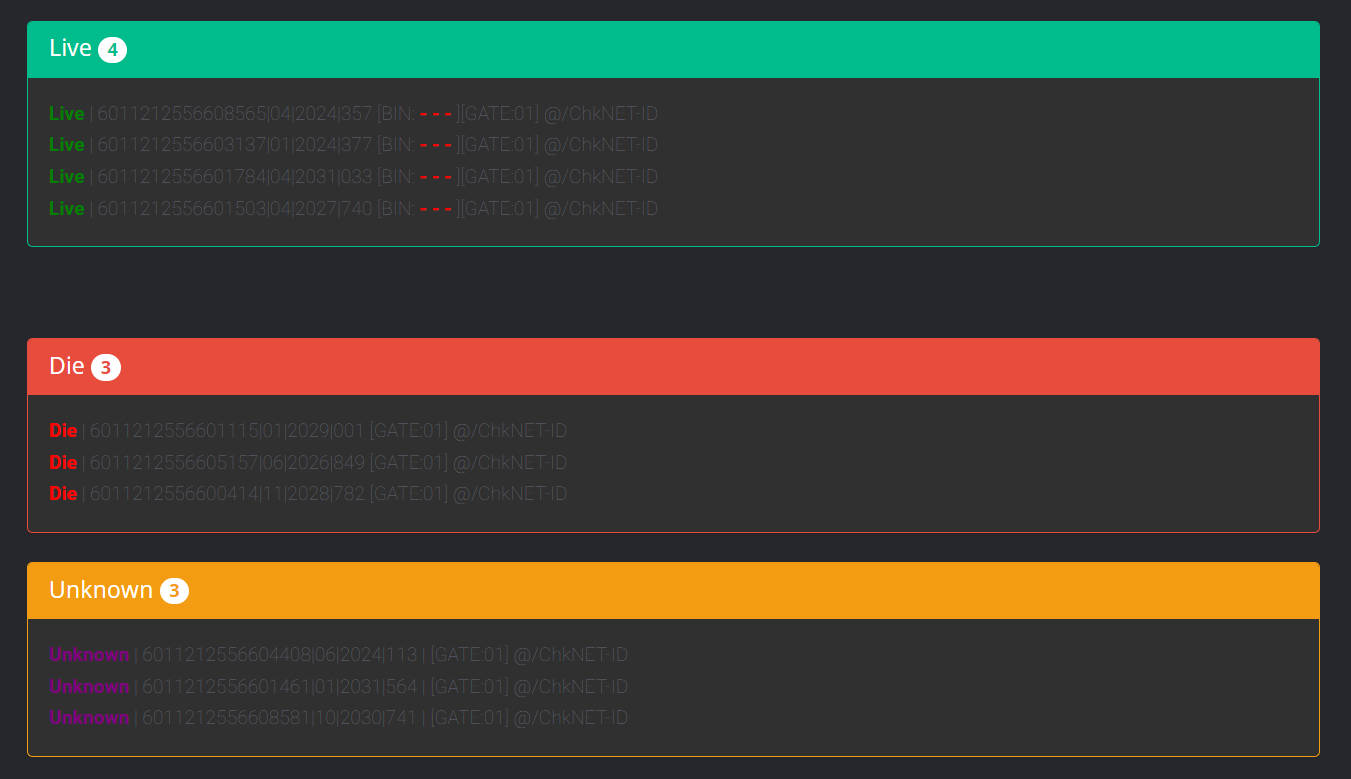Click the orange Unknown panel header

(673, 590)
